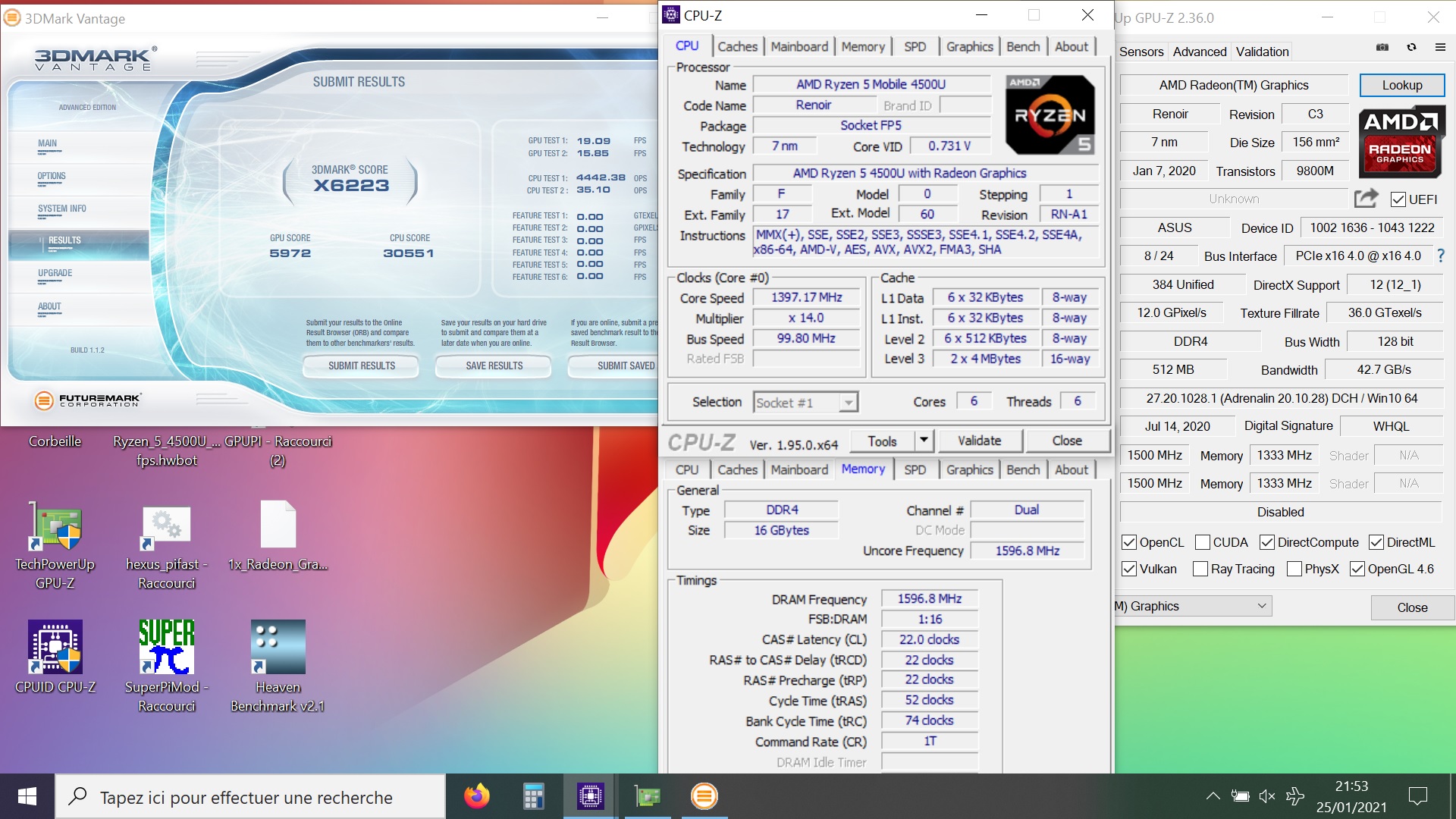Click the CPU-Z Tools button

tap(882, 441)
